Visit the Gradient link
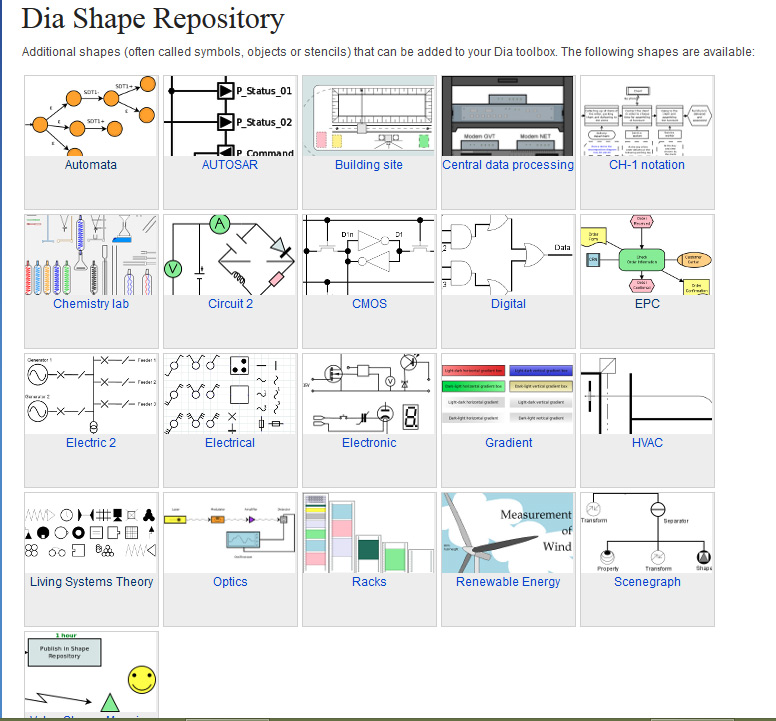 coord(508,443)
